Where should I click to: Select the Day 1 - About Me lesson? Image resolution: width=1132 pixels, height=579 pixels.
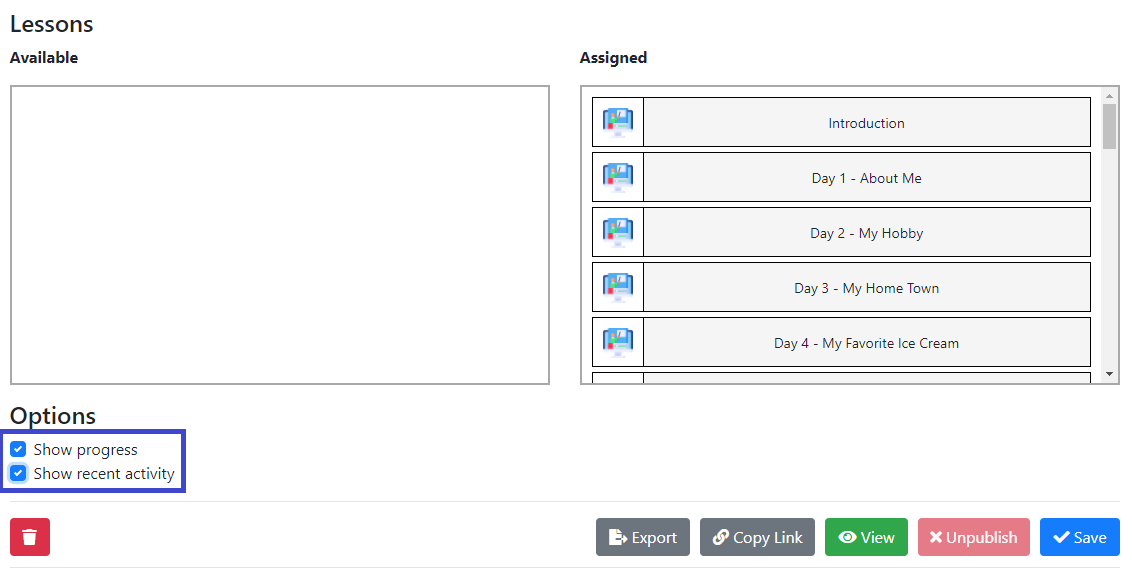click(x=841, y=178)
